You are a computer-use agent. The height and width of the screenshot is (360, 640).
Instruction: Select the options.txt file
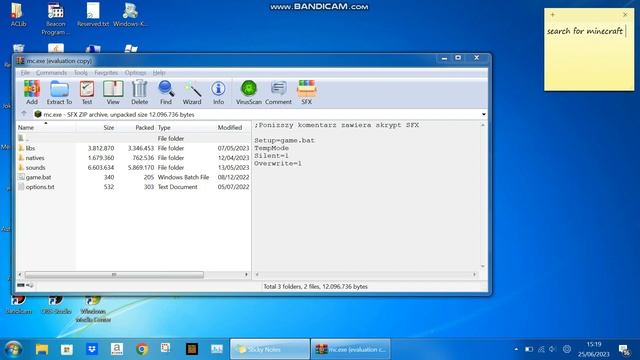click(x=133, y=187)
